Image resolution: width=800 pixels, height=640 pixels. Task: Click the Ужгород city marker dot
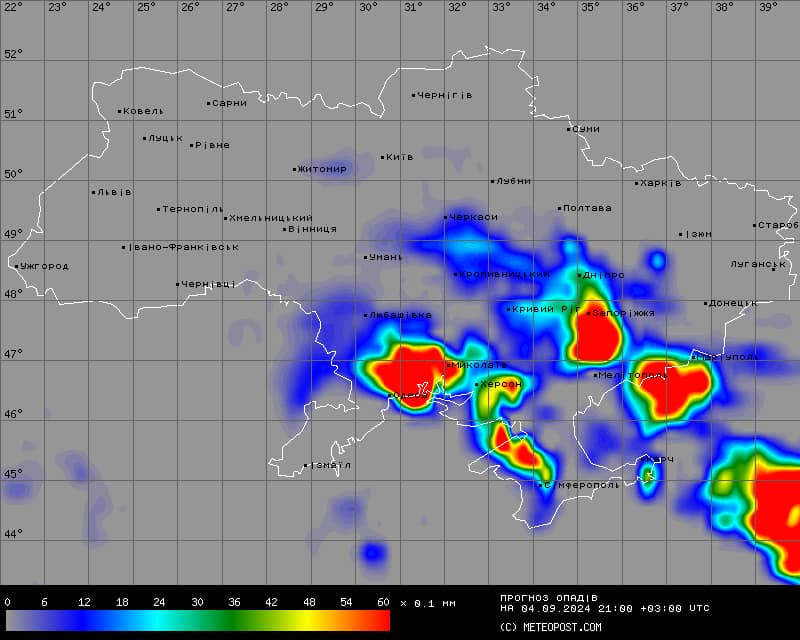coord(17,266)
